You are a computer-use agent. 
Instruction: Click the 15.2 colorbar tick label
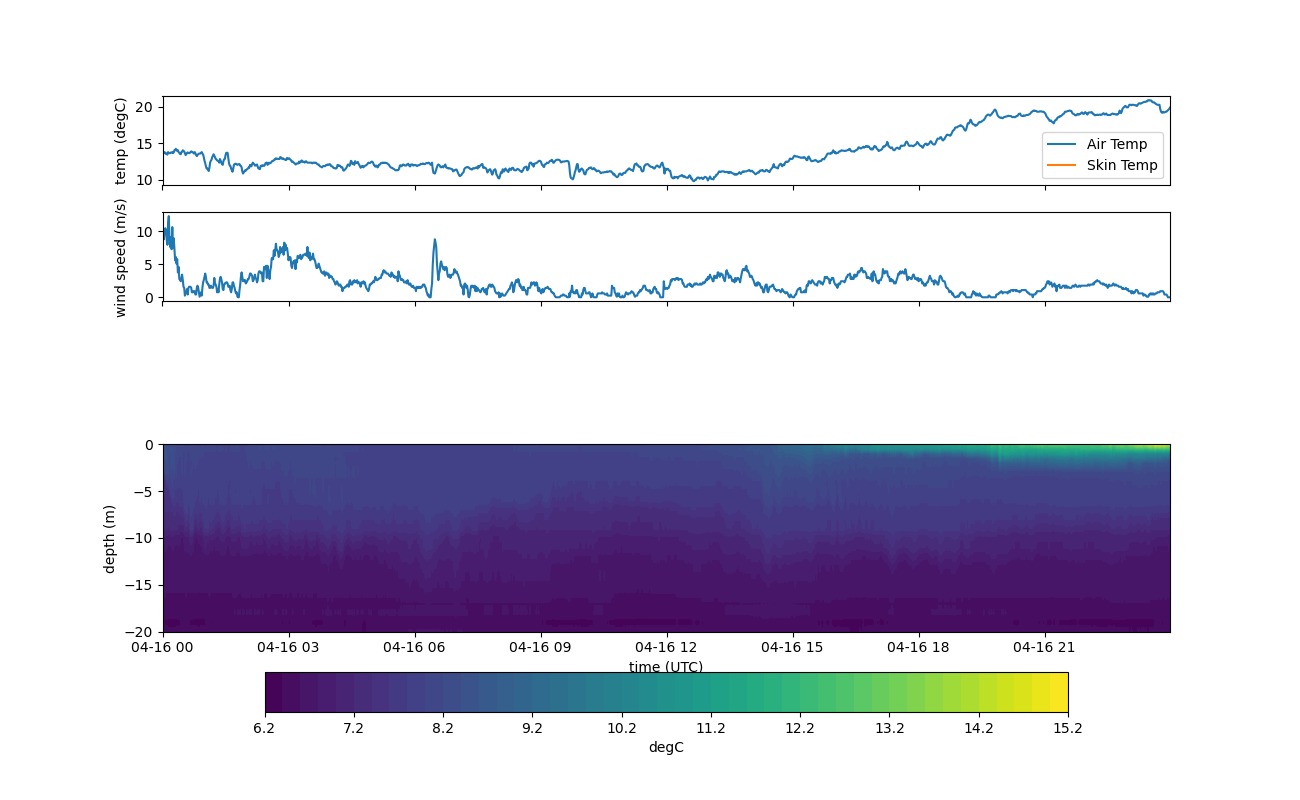1067,728
